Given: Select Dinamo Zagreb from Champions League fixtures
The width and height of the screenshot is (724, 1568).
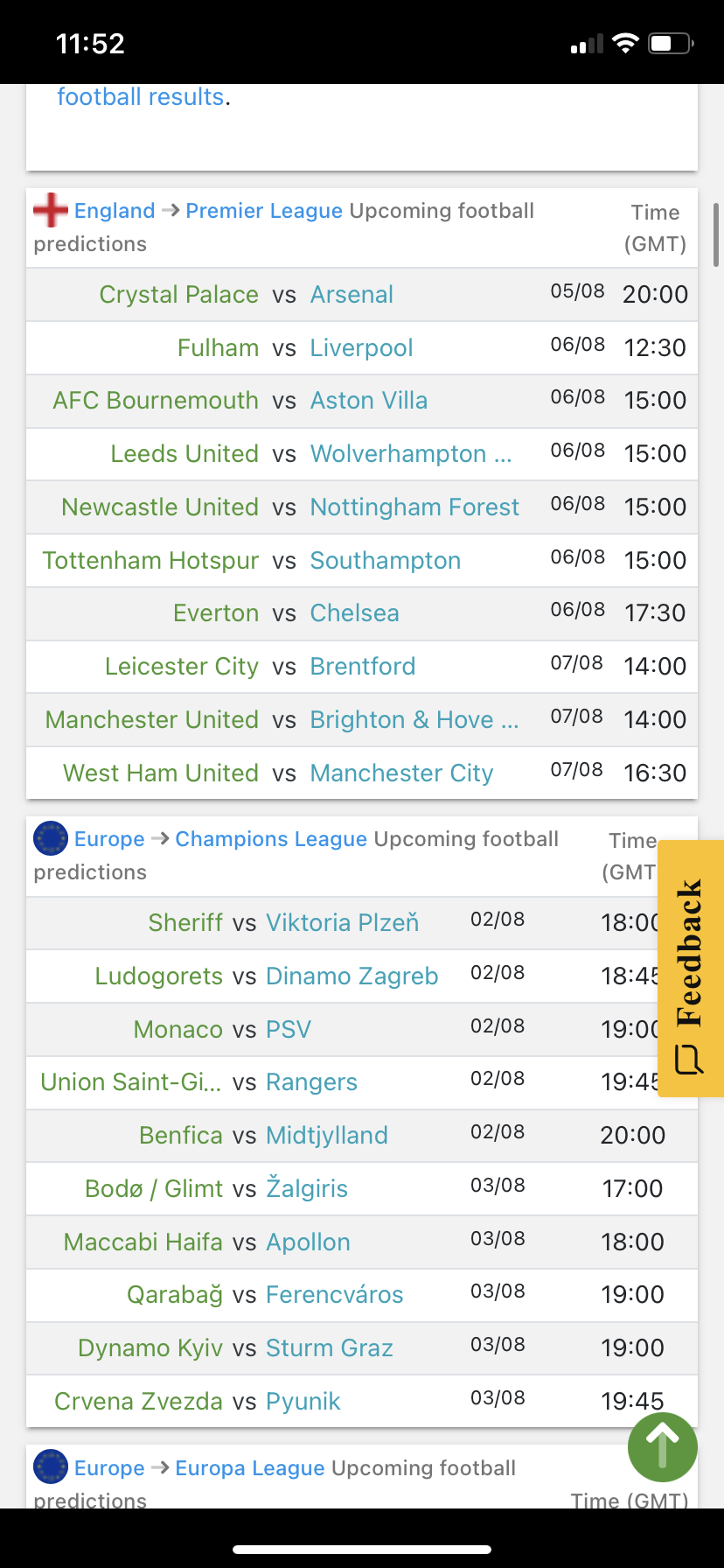Looking at the screenshot, I should (x=352, y=976).
